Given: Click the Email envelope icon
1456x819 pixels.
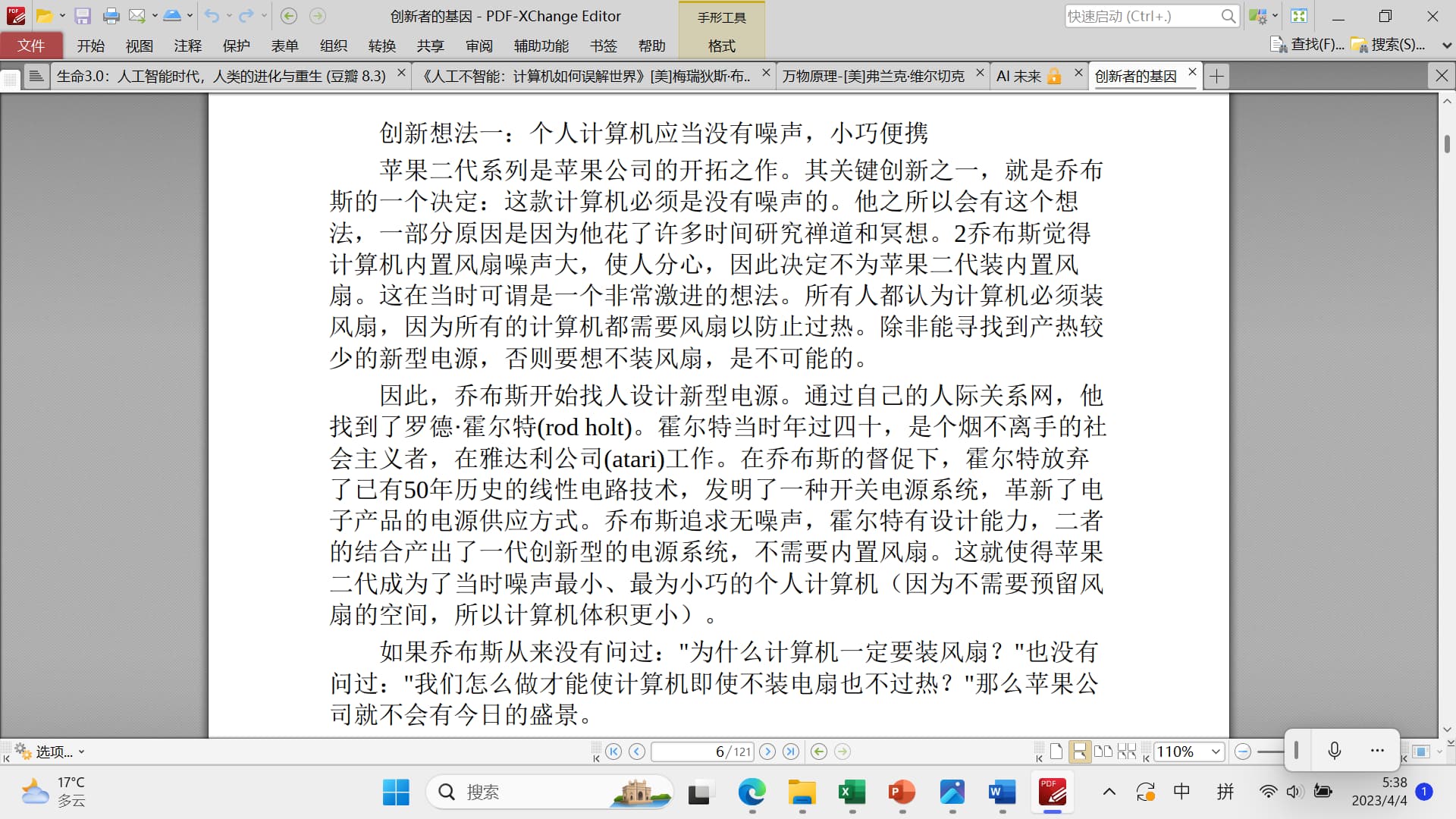Looking at the screenshot, I should click(136, 16).
